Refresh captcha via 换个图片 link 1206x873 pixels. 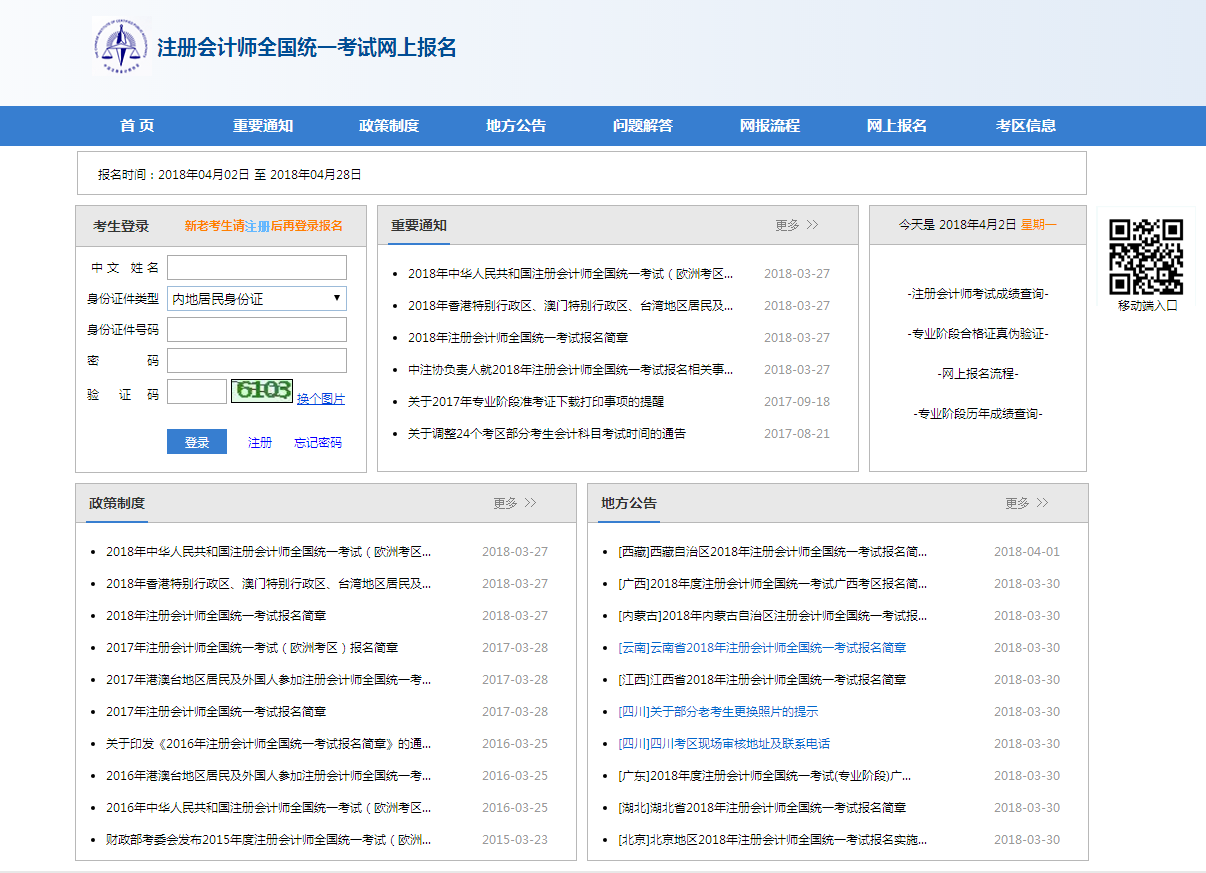[319, 398]
